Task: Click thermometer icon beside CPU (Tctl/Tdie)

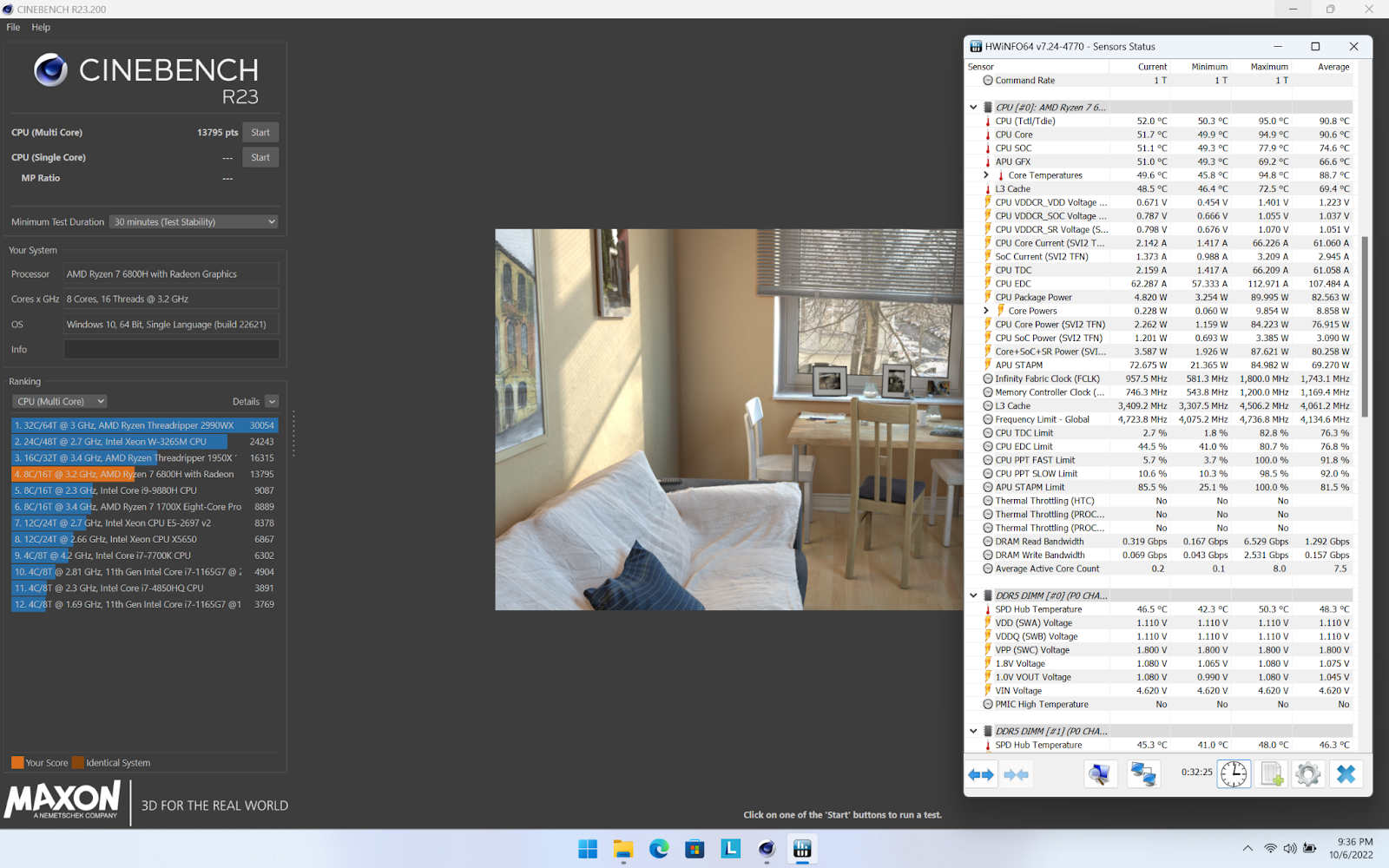Action: coord(988,122)
